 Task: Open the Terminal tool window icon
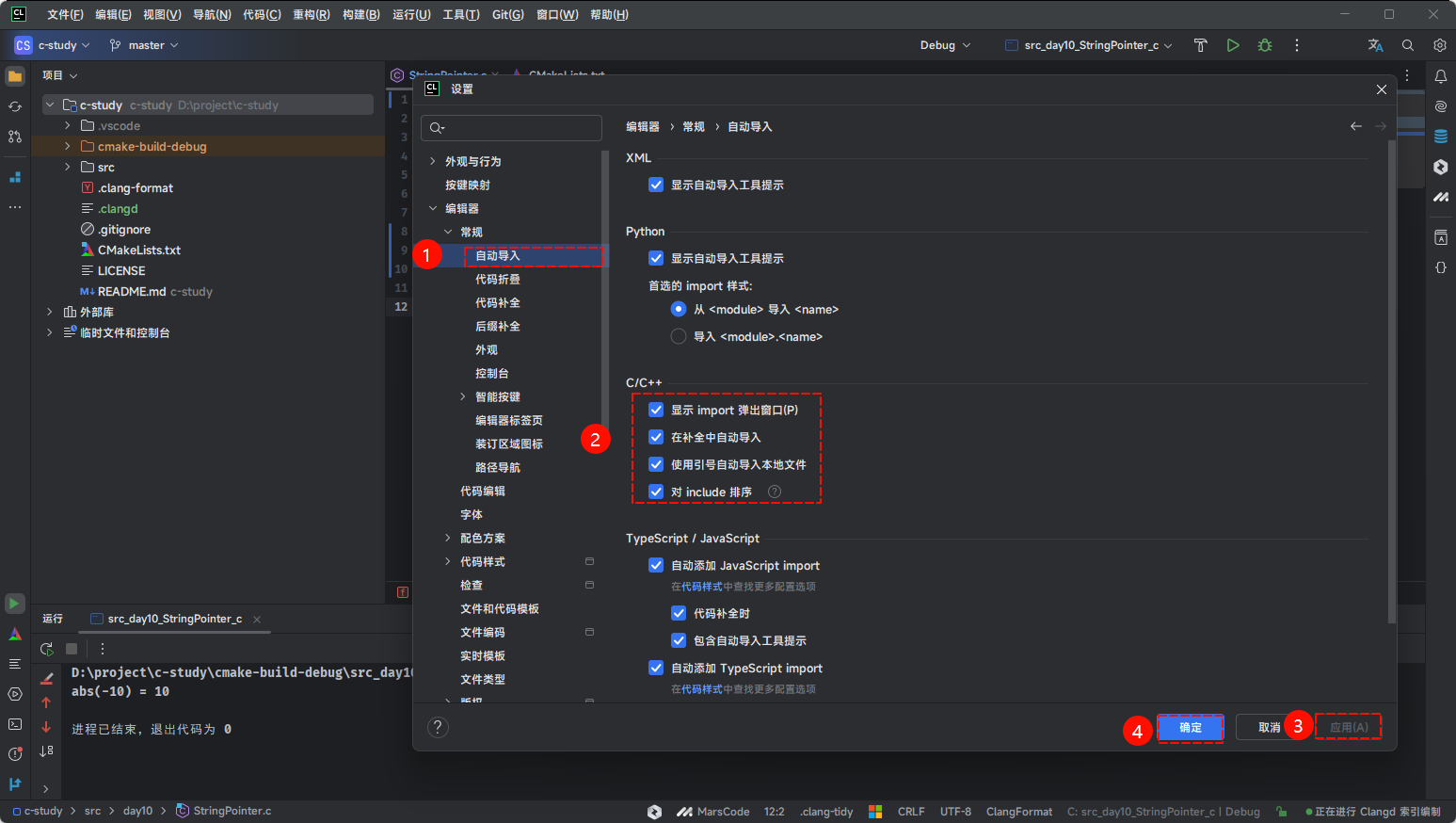[x=14, y=725]
